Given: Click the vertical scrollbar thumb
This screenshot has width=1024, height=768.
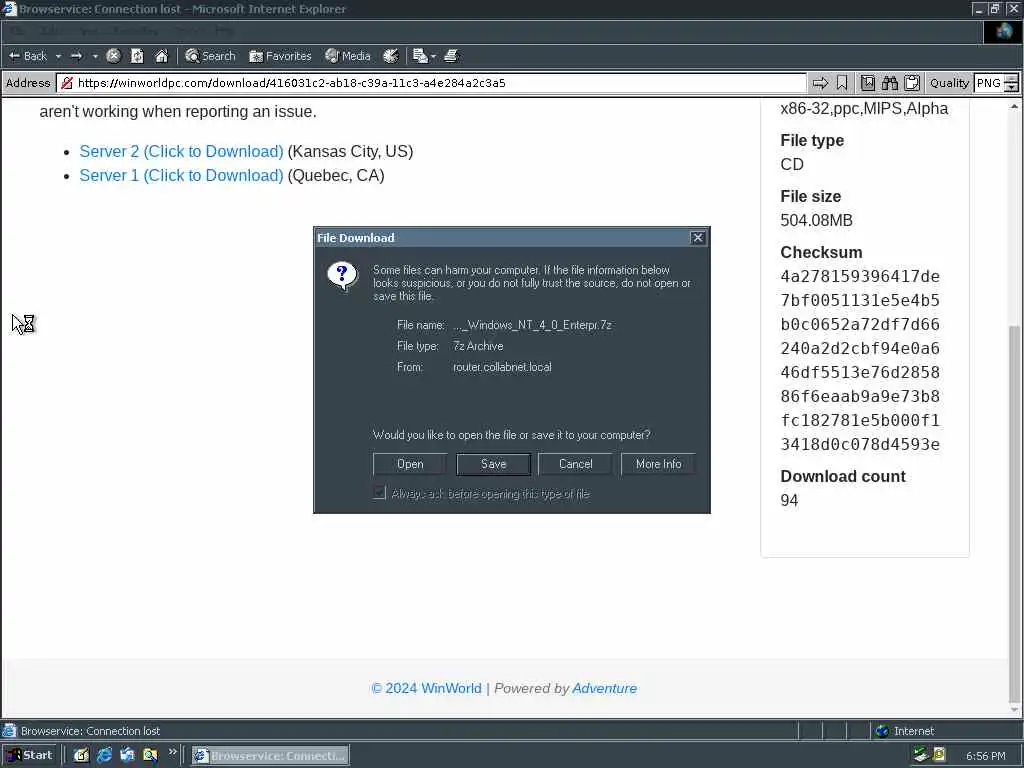Looking at the screenshot, I should (1014, 513).
